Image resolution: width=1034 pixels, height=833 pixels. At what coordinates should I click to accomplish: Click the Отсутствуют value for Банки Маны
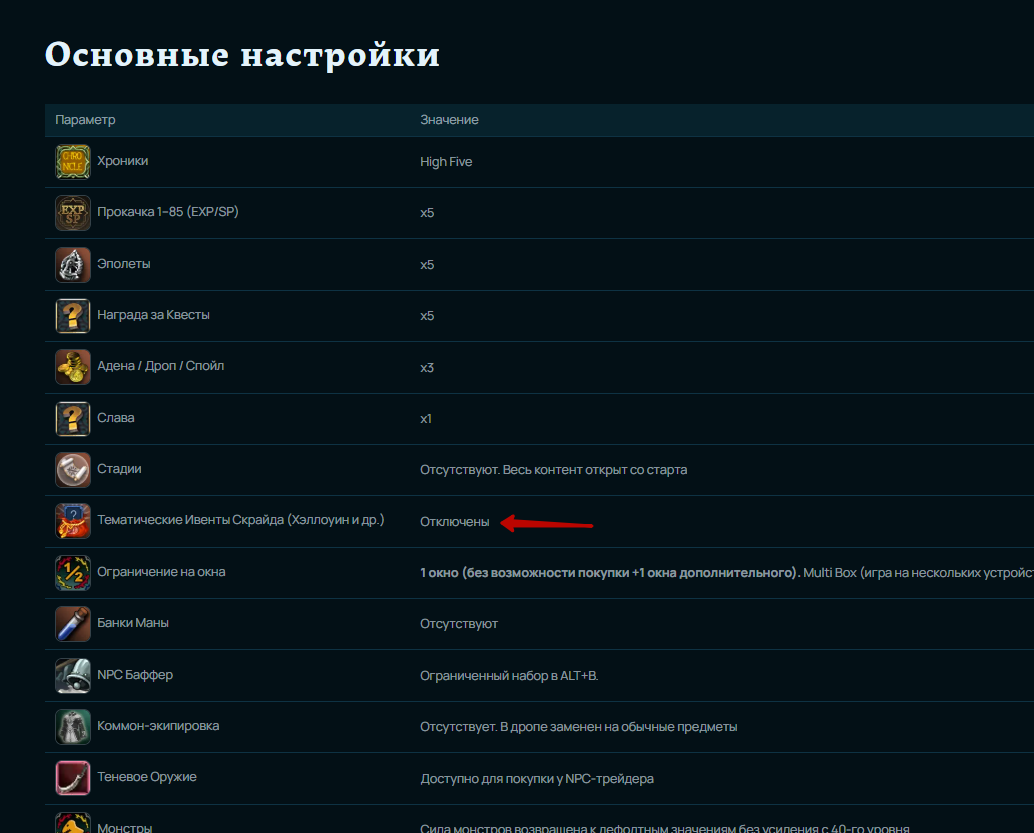pyautogui.click(x=459, y=624)
